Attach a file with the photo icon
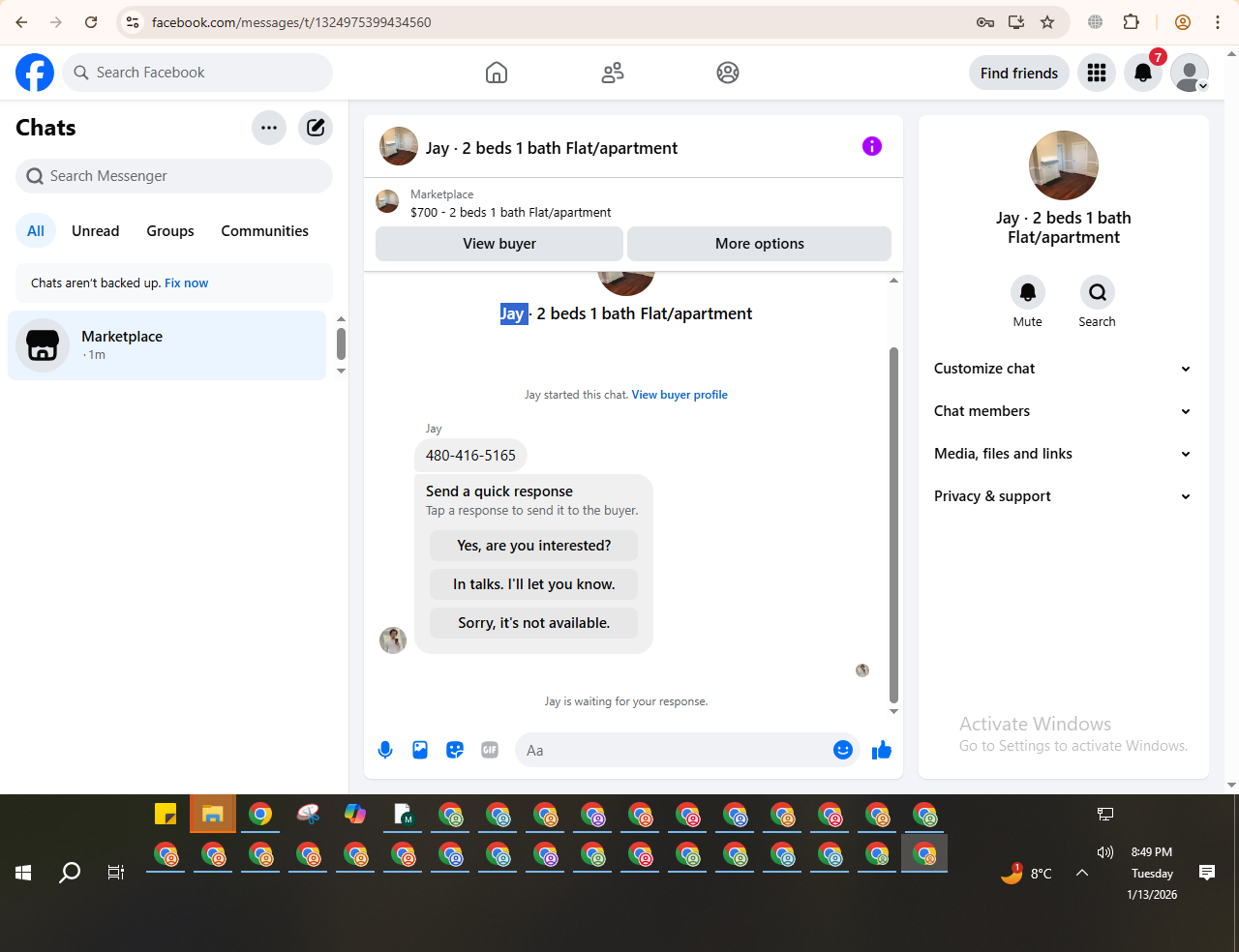Viewport: 1239px width, 952px height. coord(420,750)
